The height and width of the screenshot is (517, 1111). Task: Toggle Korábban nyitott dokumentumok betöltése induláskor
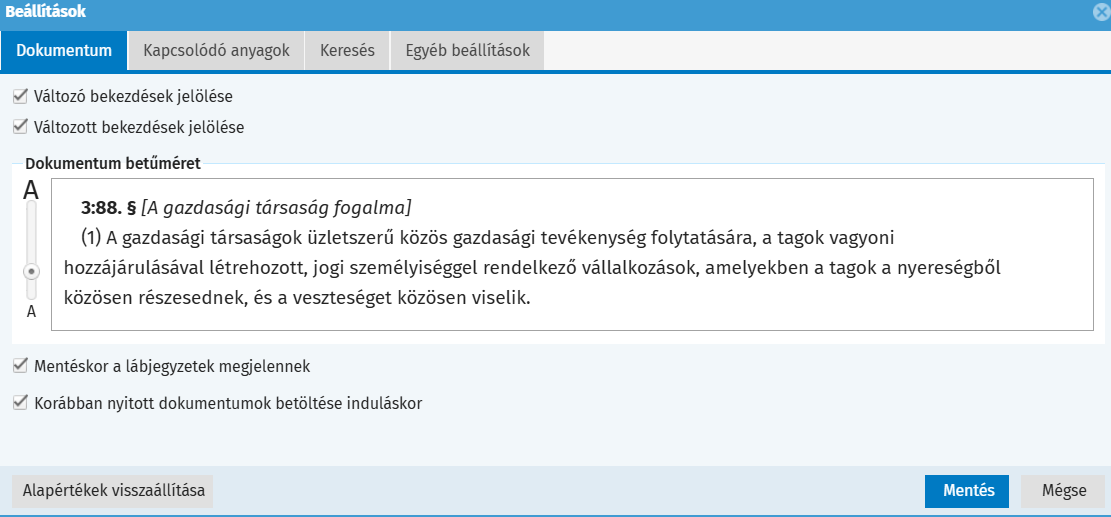tap(20, 403)
